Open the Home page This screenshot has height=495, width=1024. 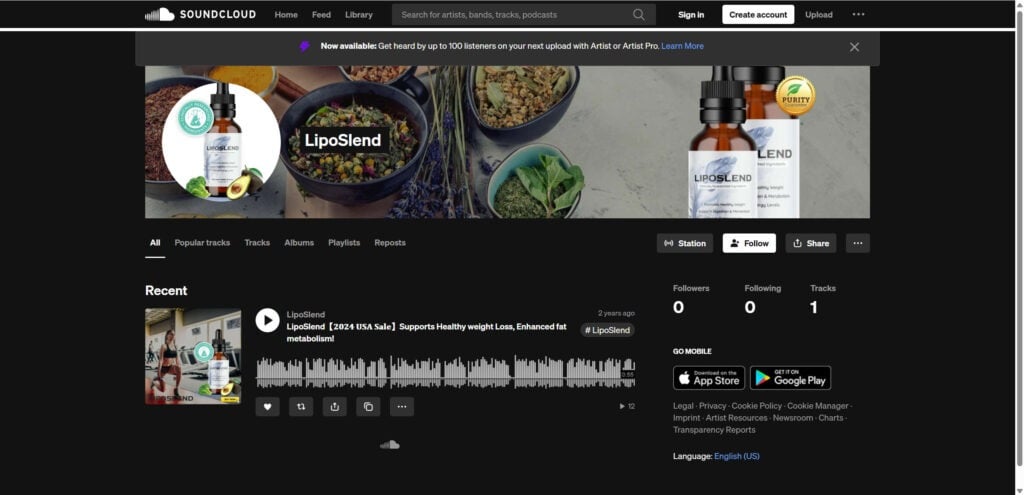(x=286, y=14)
